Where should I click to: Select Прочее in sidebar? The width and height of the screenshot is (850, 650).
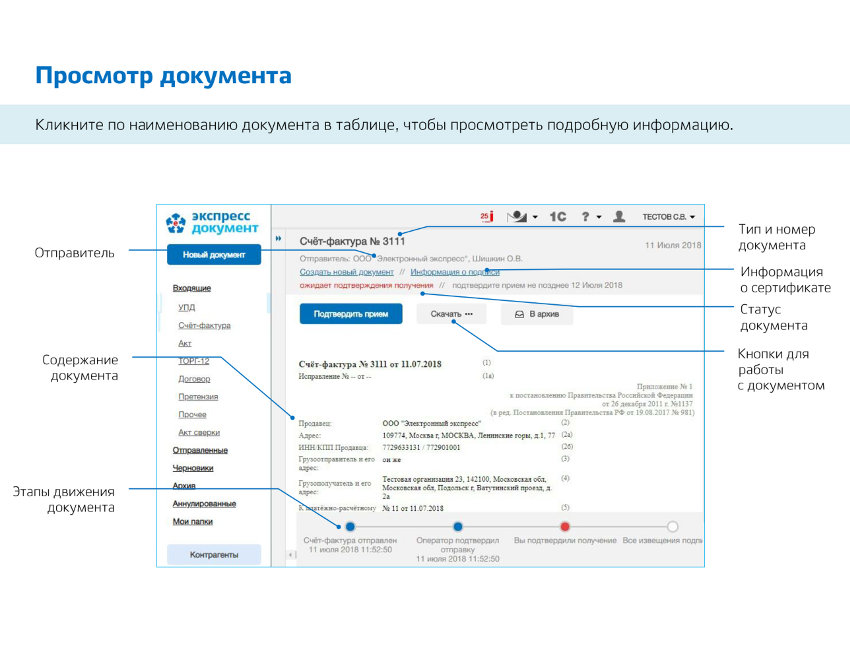(x=192, y=415)
